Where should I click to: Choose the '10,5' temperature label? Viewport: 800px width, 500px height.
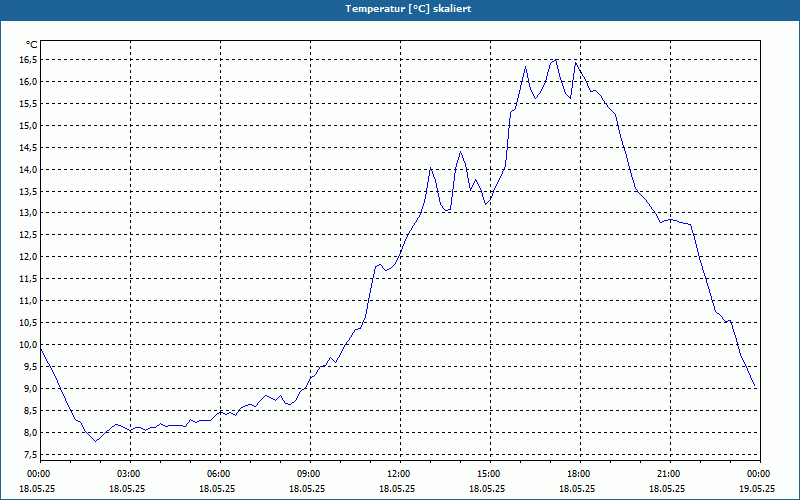(x=30, y=322)
